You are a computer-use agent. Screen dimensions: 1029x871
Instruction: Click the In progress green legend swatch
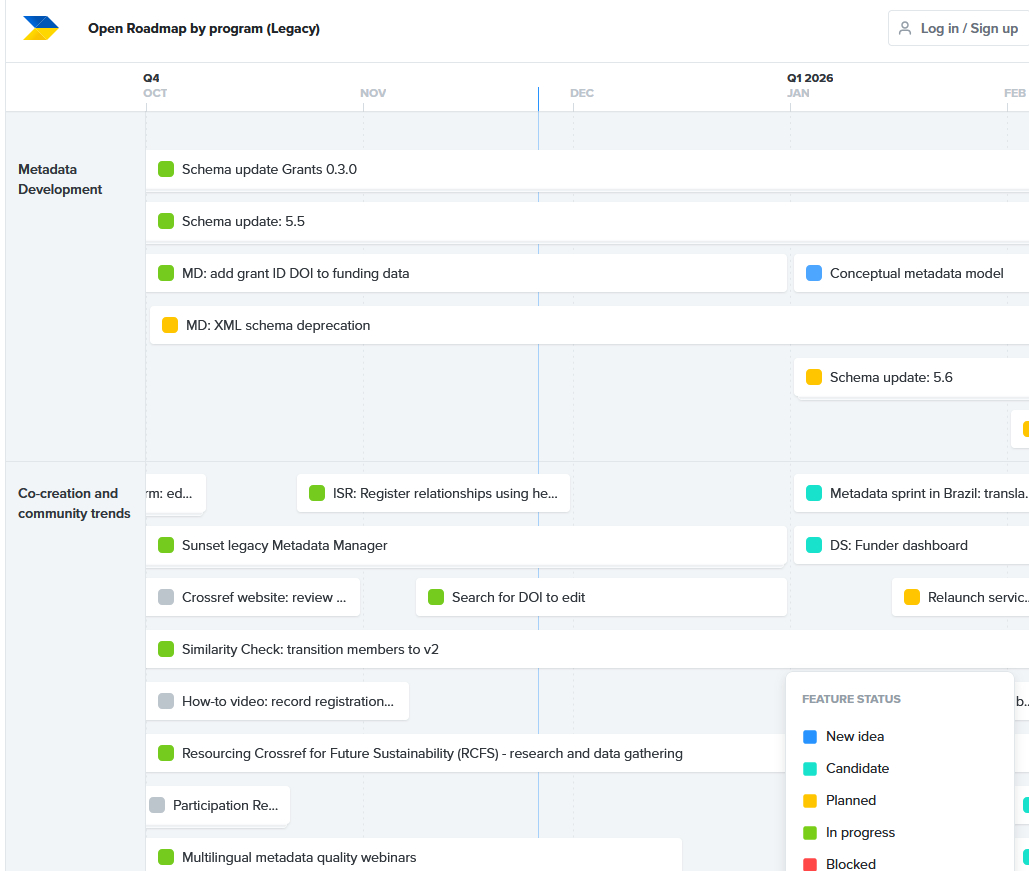pyautogui.click(x=810, y=833)
